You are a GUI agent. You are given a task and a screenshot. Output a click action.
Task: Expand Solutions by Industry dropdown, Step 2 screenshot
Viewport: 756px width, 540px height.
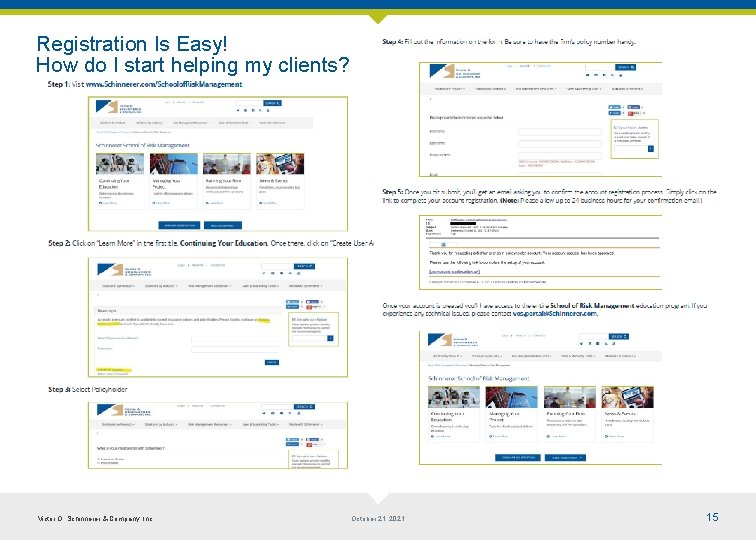pyautogui.click(x=161, y=286)
